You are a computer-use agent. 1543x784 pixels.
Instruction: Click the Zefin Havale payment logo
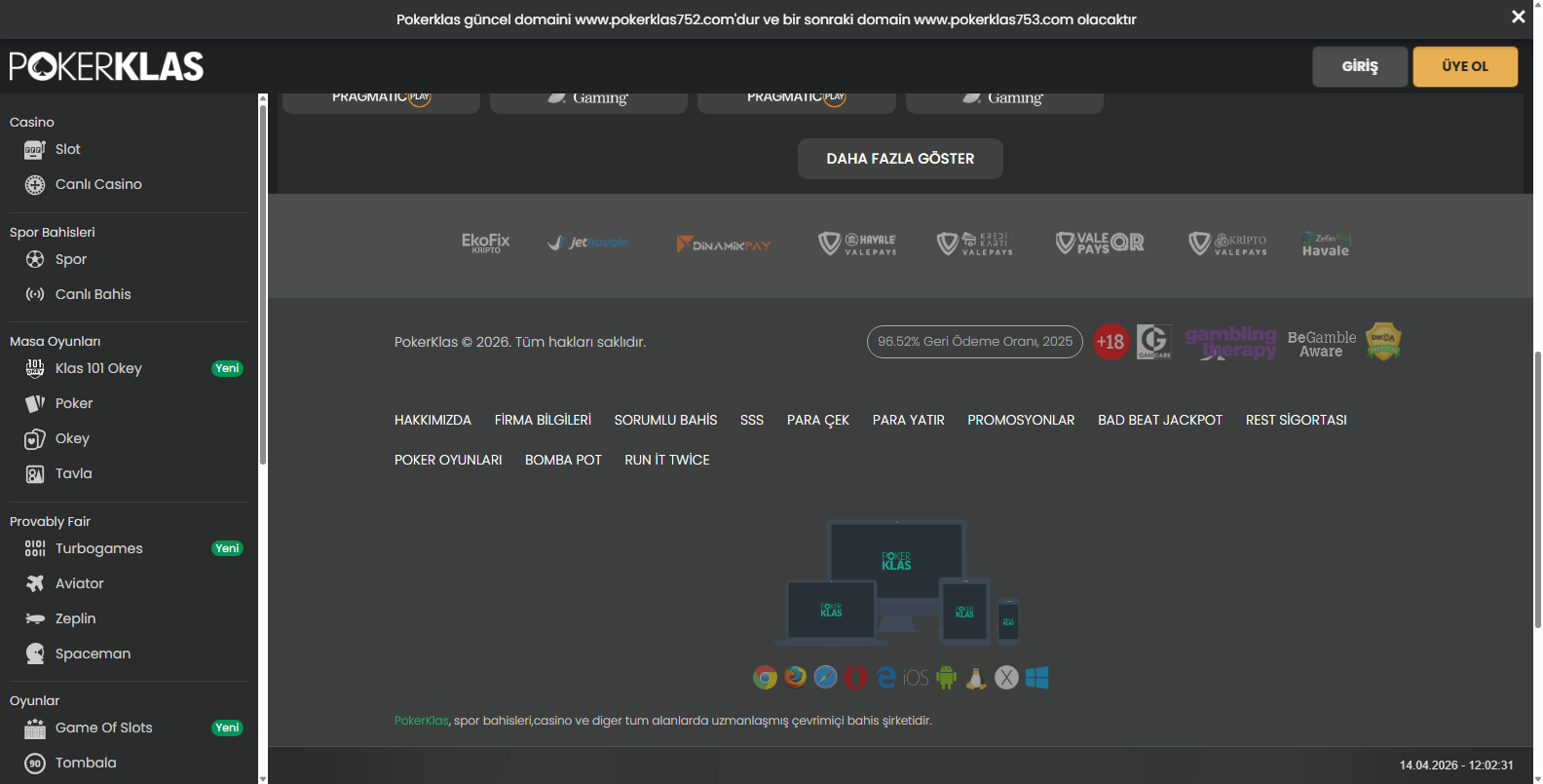tap(1326, 243)
